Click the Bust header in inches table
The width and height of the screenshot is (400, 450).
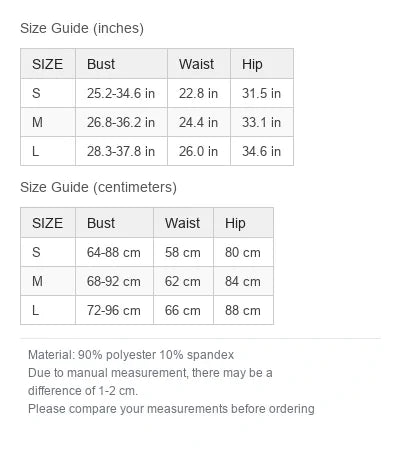(x=121, y=64)
